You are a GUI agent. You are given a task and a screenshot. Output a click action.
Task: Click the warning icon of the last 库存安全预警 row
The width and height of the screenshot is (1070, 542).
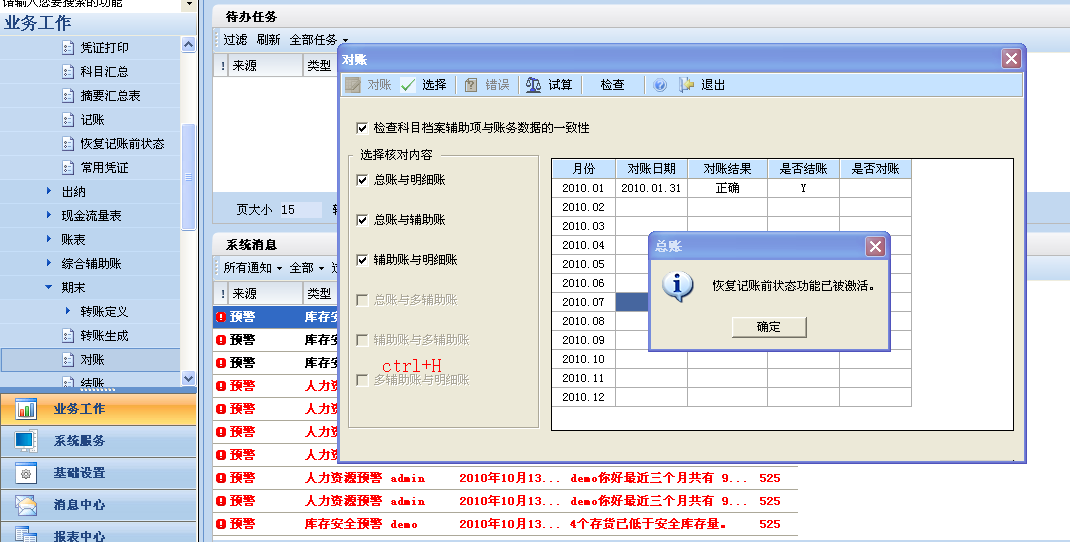point(221,524)
